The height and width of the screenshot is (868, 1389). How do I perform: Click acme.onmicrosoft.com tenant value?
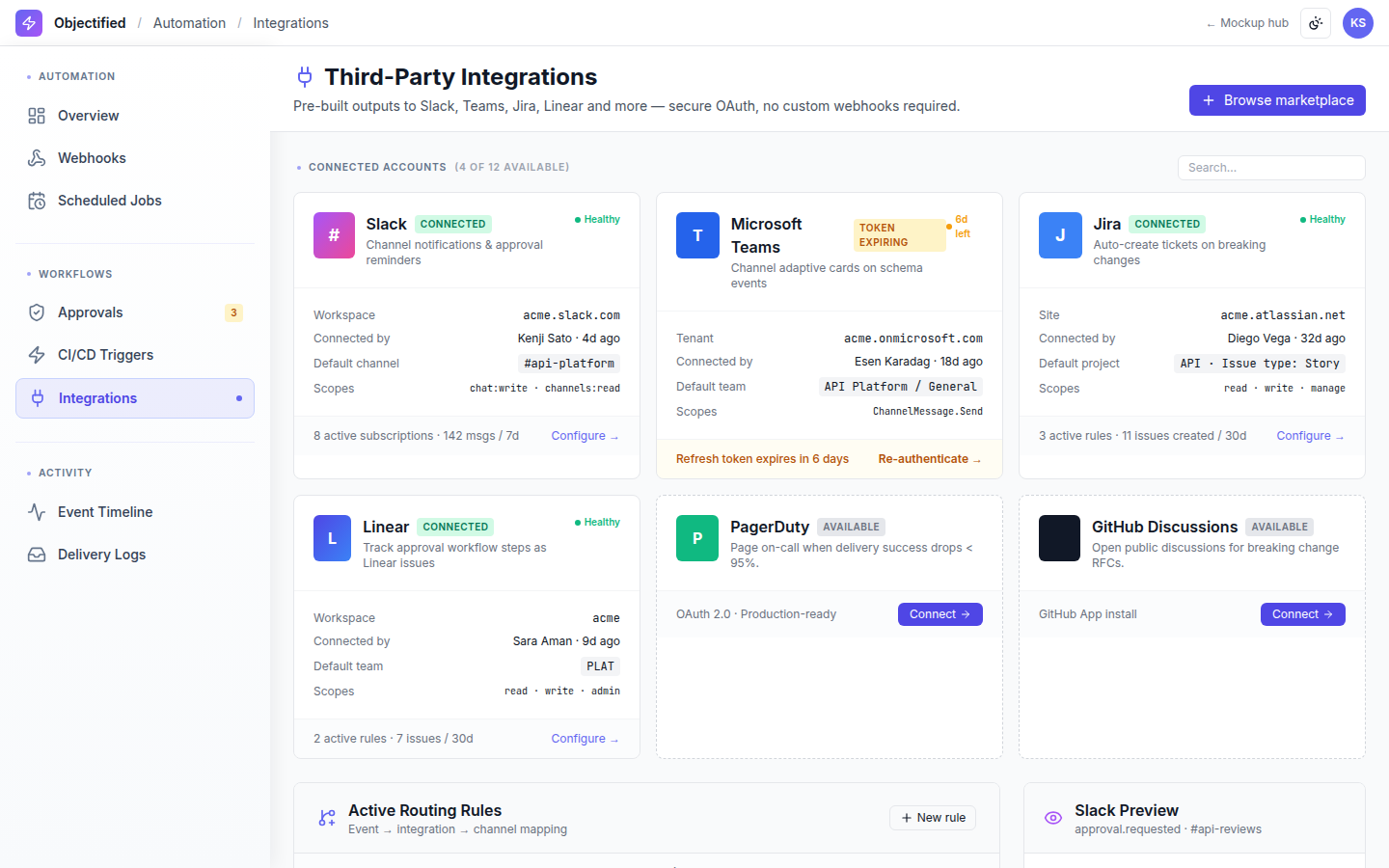coord(913,339)
